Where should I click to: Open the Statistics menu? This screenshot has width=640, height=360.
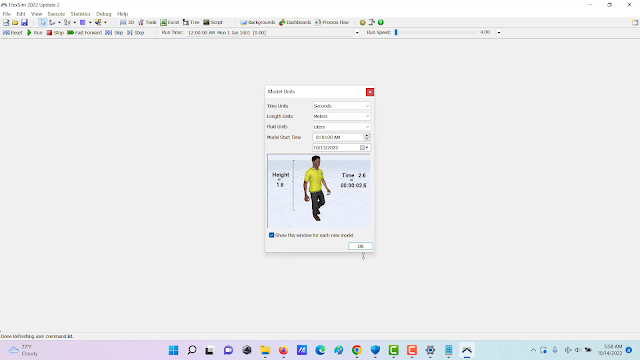pyautogui.click(x=80, y=14)
